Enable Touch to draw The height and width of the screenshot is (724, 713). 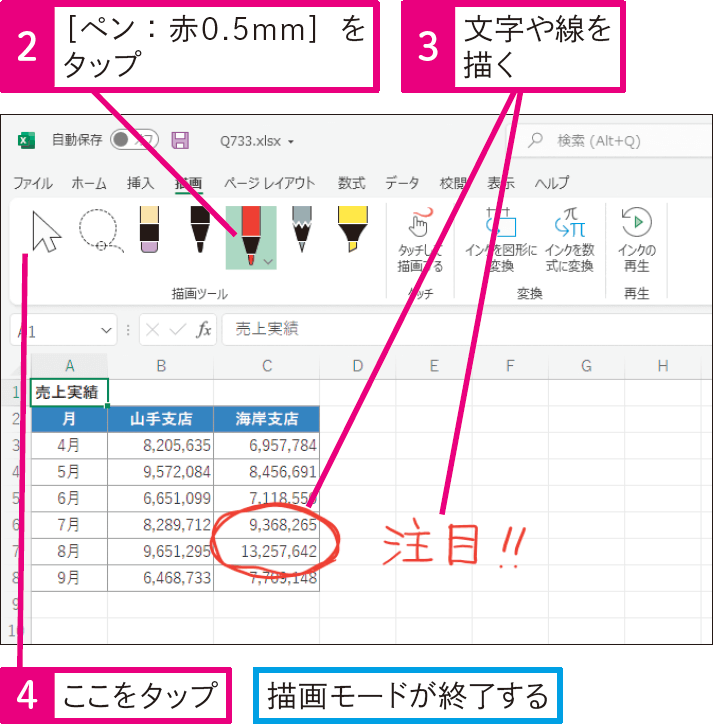click(x=420, y=240)
